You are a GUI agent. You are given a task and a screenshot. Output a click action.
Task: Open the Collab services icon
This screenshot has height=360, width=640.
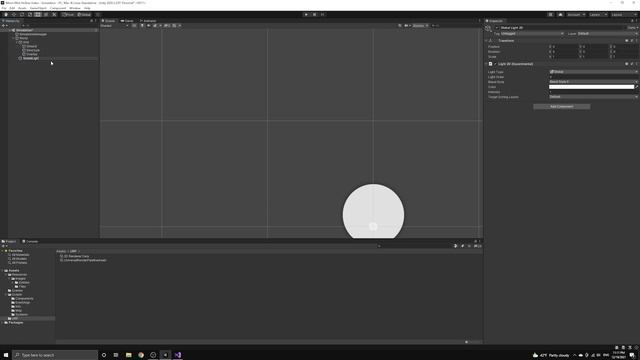coord(551,15)
